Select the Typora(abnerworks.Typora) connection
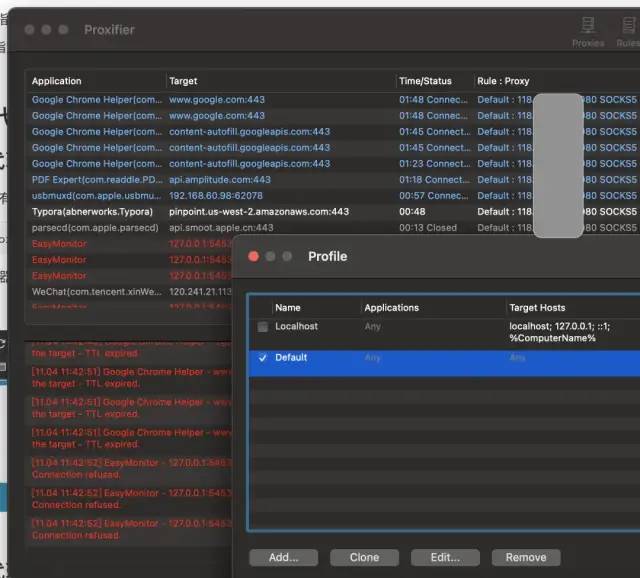 pos(92,211)
